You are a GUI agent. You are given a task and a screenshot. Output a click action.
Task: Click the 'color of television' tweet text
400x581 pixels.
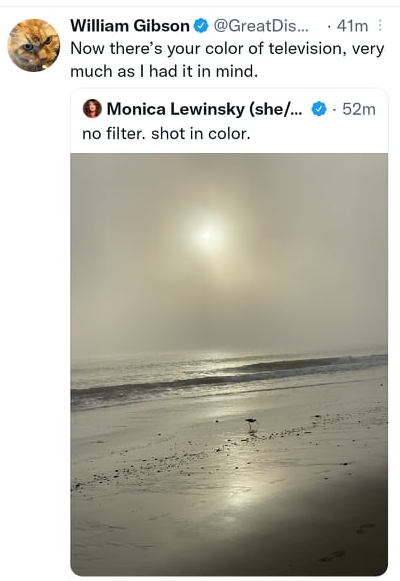tap(227, 49)
